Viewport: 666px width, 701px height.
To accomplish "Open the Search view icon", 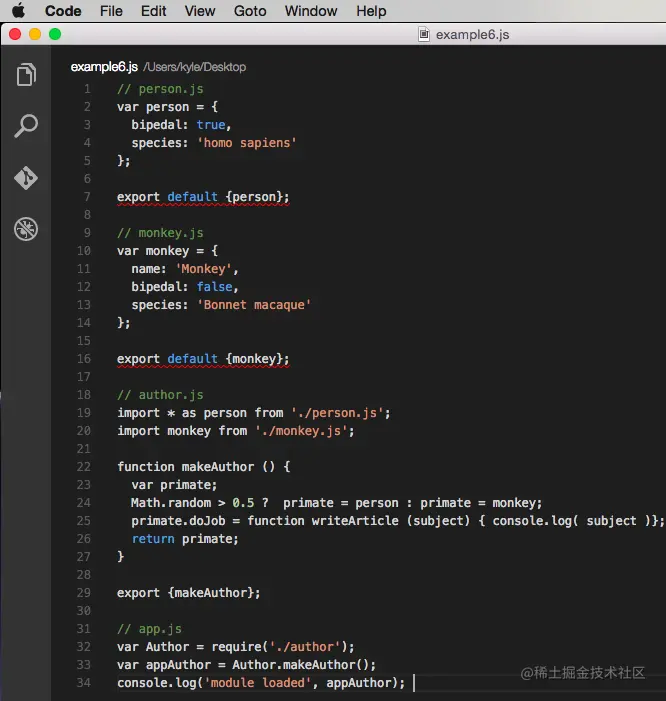I will click(x=26, y=126).
